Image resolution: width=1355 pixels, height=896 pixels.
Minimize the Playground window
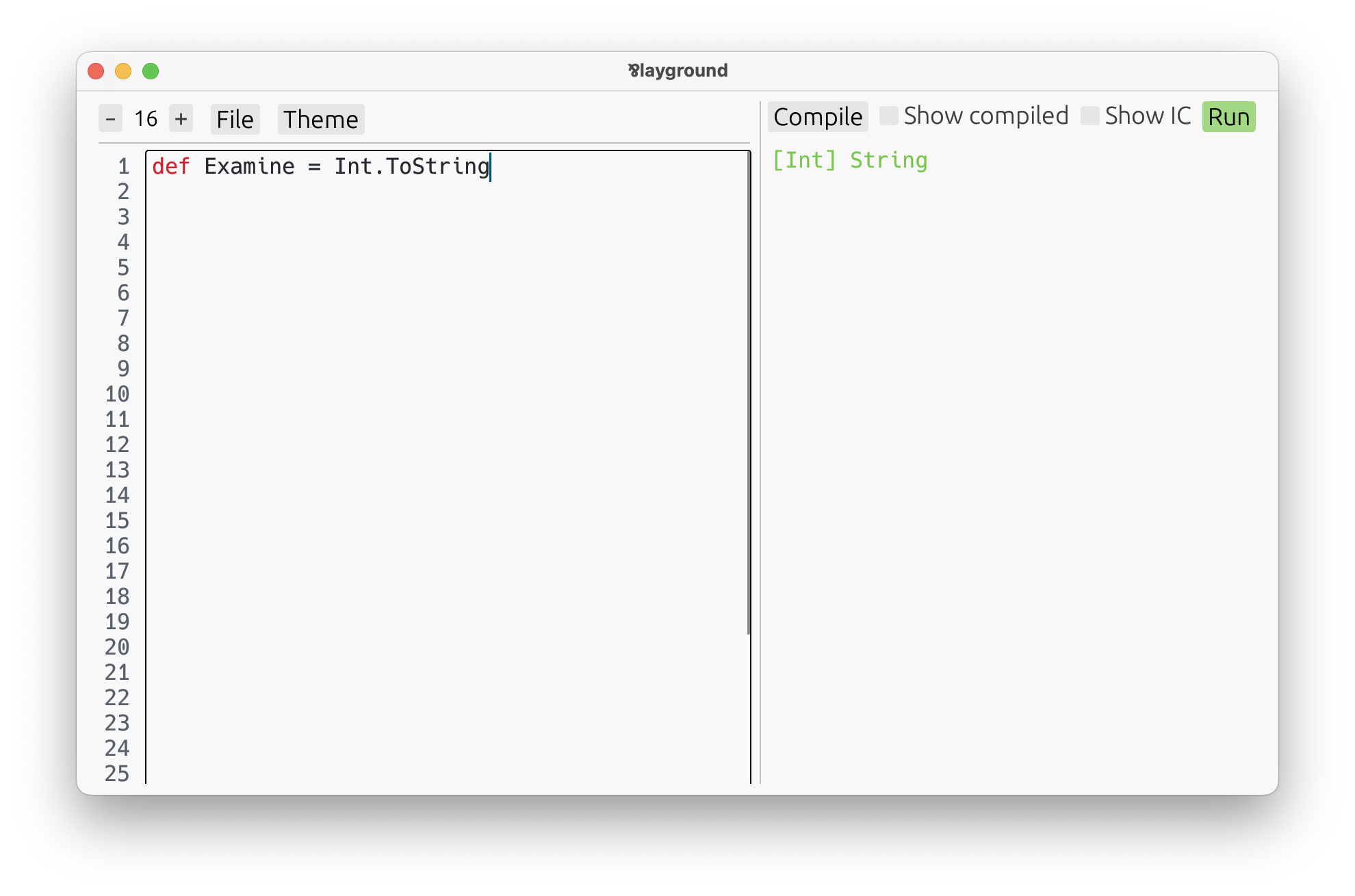tap(123, 71)
